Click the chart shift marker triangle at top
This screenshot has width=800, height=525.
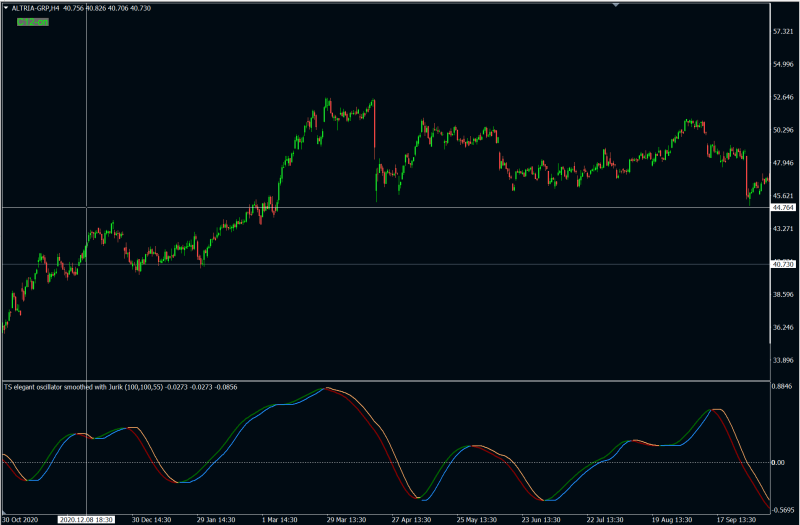616,5
